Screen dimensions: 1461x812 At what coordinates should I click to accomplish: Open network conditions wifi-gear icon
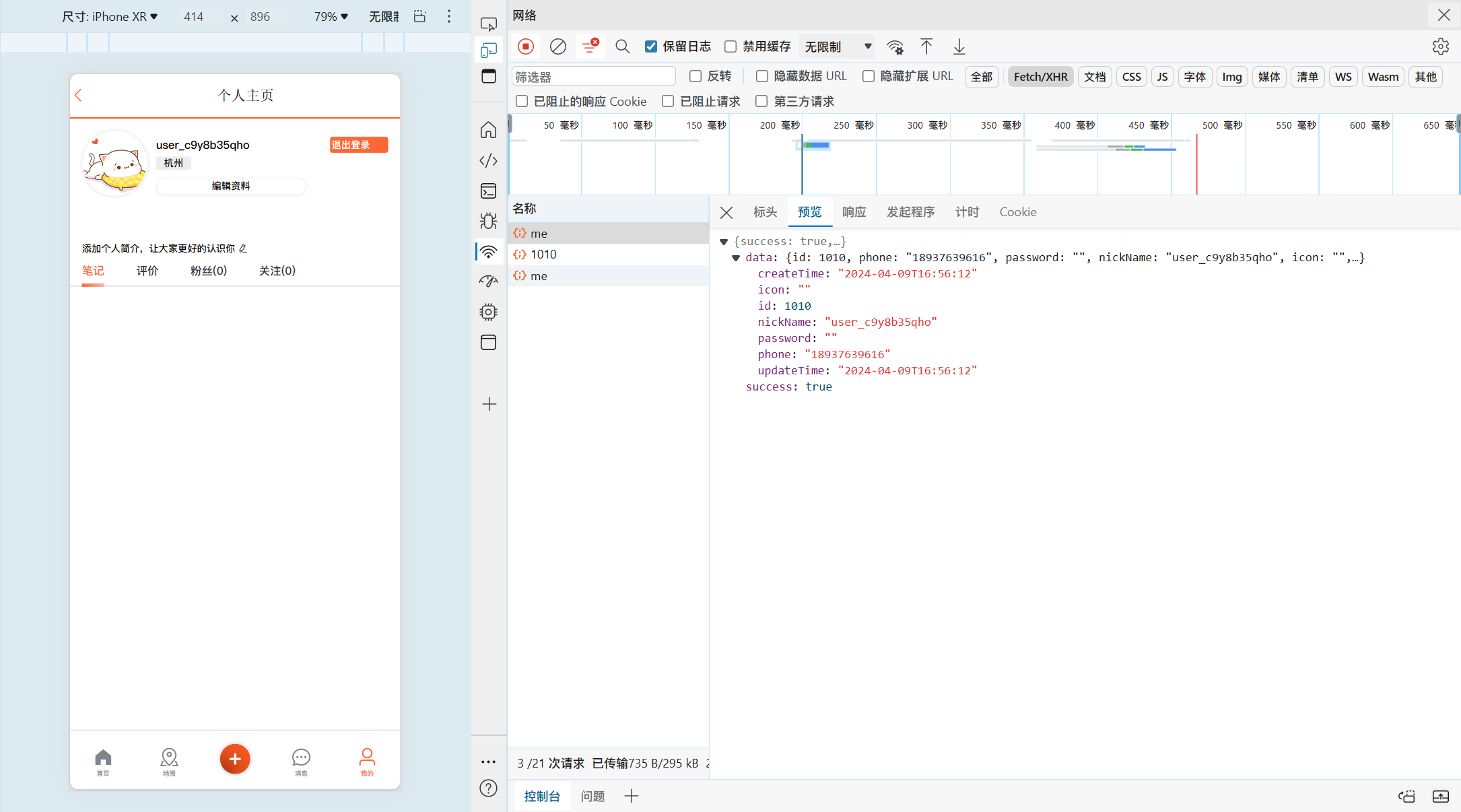pos(895,46)
